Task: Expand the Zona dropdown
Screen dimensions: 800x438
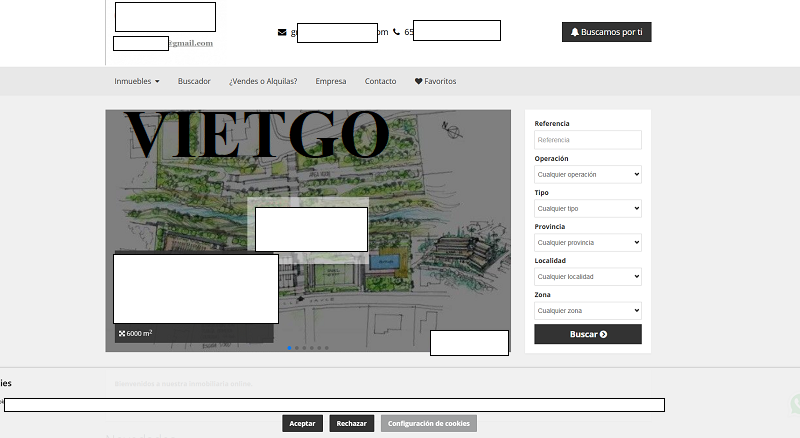Action: point(588,310)
